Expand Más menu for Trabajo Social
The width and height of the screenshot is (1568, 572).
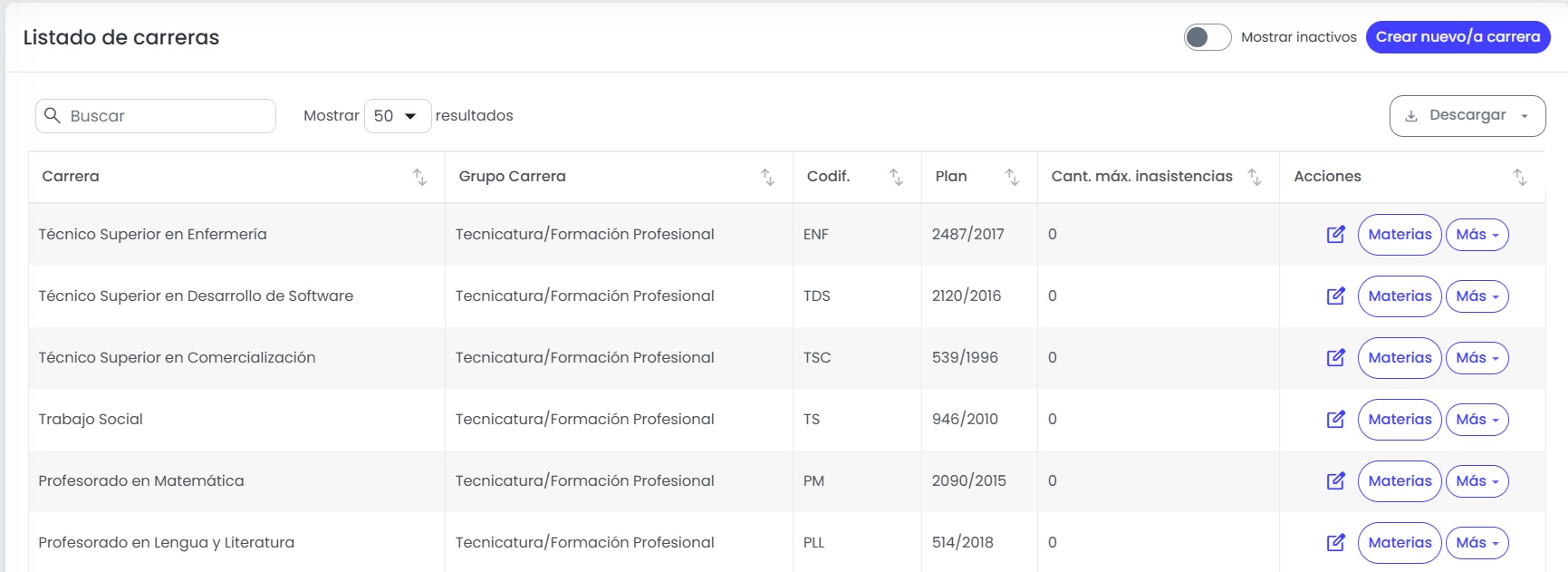click(x=1477, y=420)
